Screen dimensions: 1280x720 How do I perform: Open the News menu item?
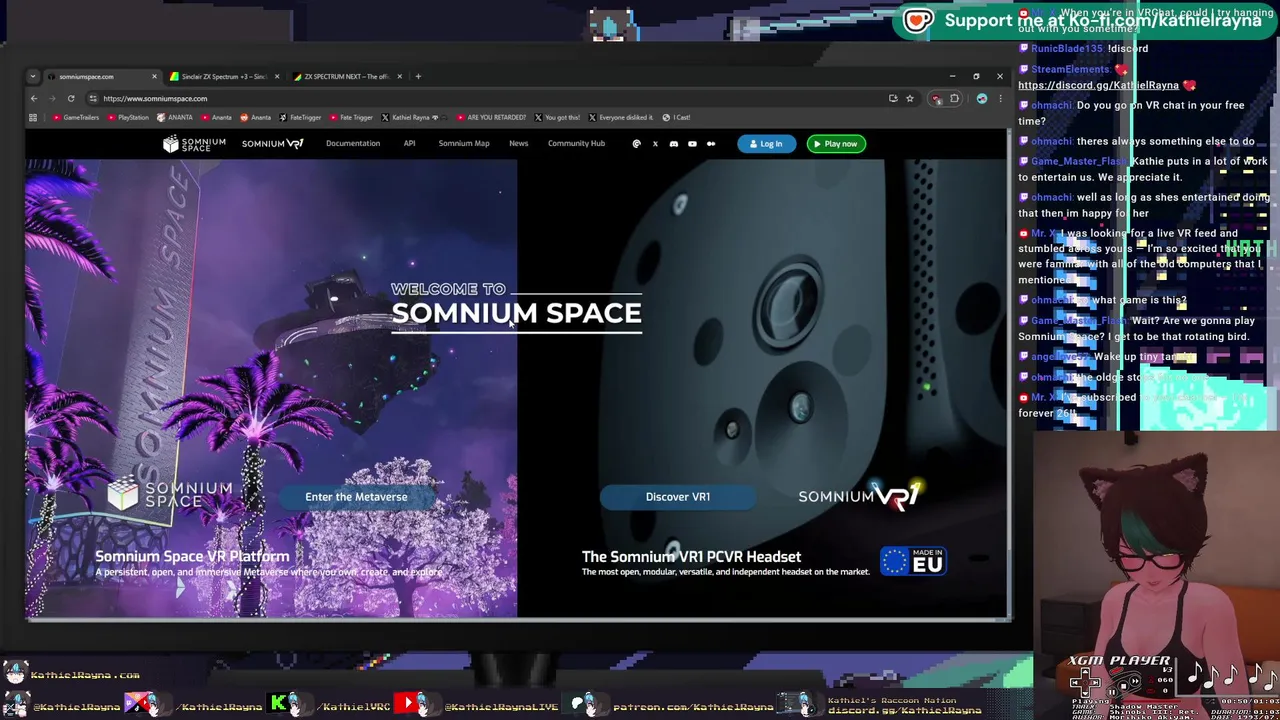(518, 144)
